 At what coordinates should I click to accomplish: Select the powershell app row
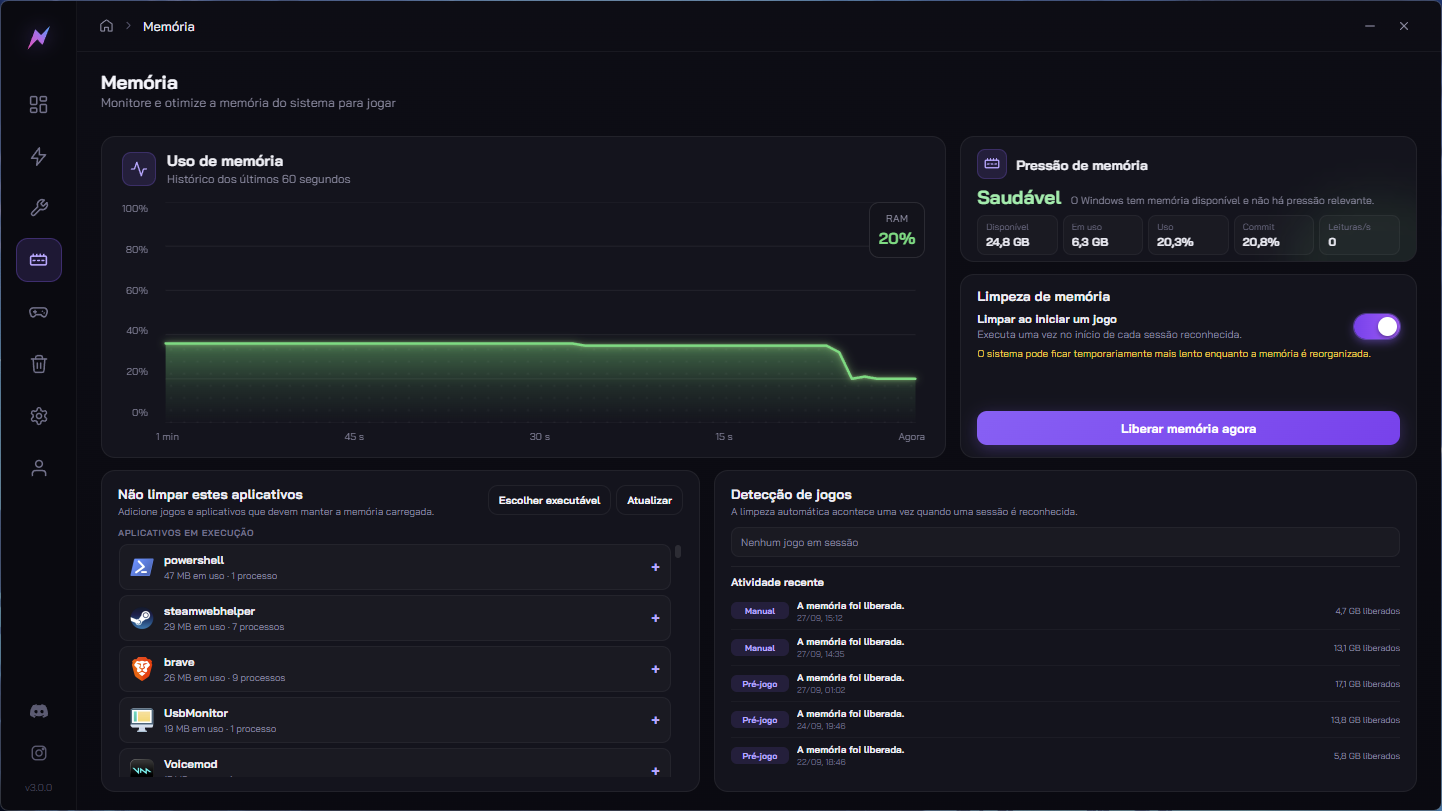[395, 567]
